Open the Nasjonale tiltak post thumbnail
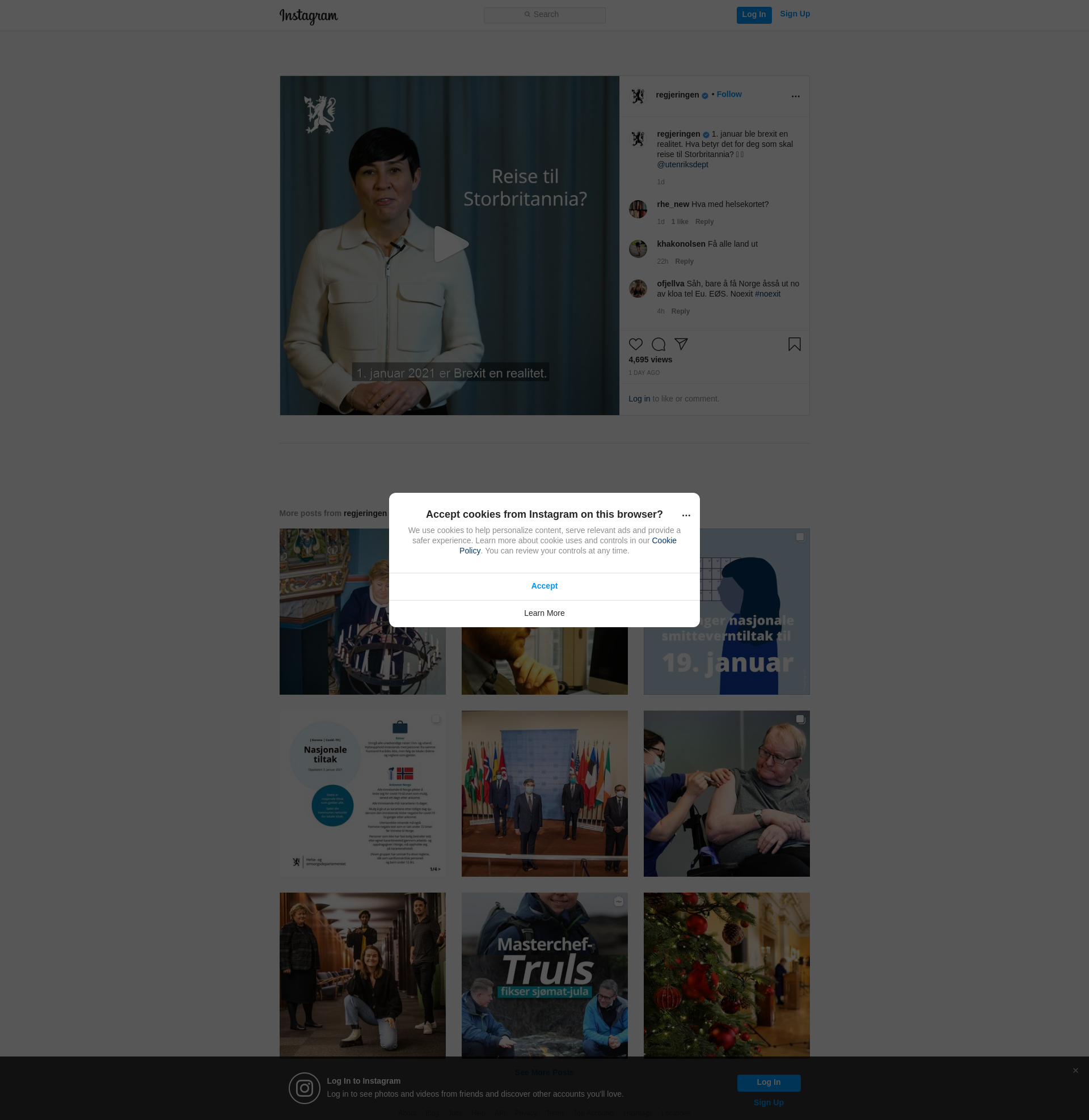This screenshot has height=1120, width=1089. coord(362,793)
